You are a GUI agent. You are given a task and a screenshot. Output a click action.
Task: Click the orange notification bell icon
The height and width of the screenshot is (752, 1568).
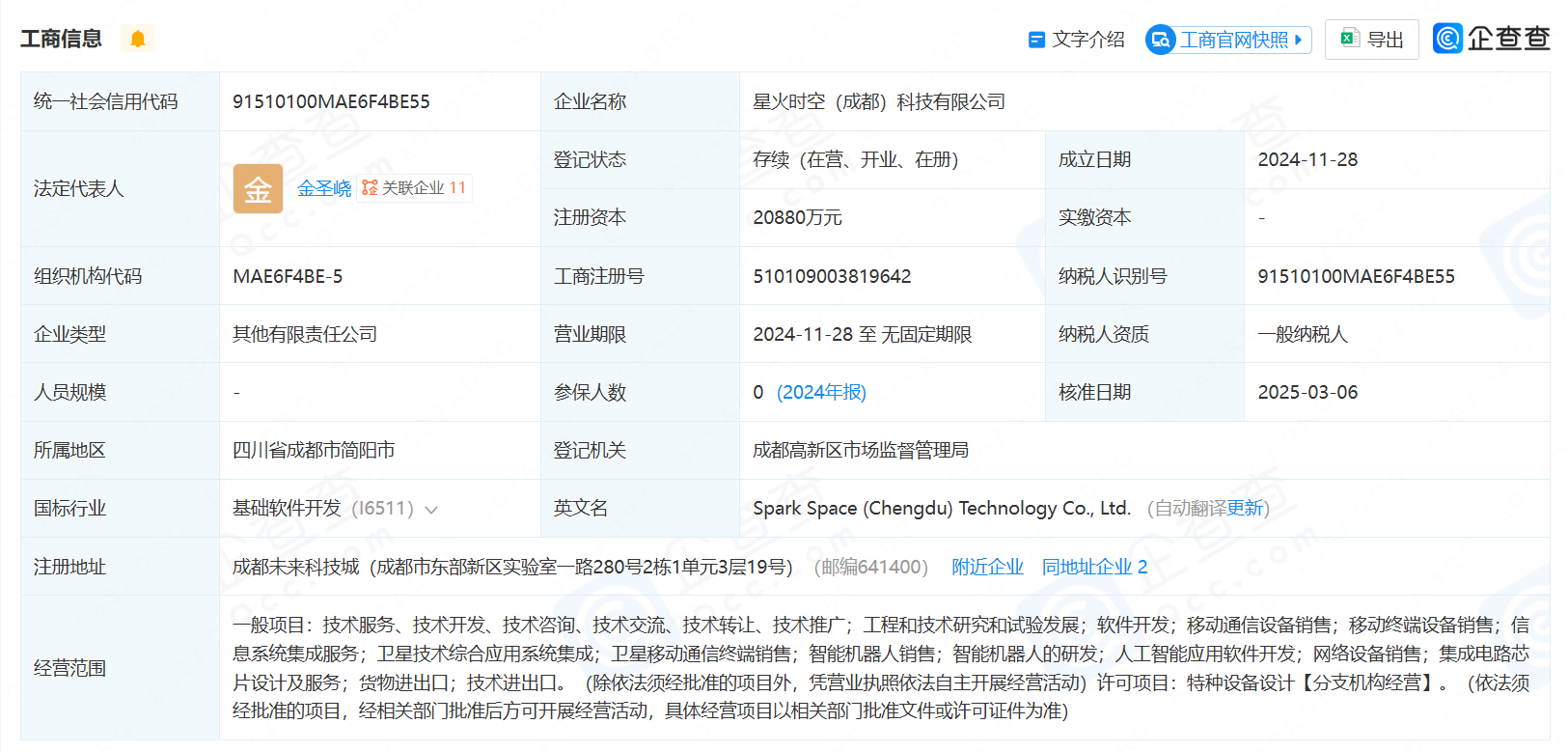[138, 39]
